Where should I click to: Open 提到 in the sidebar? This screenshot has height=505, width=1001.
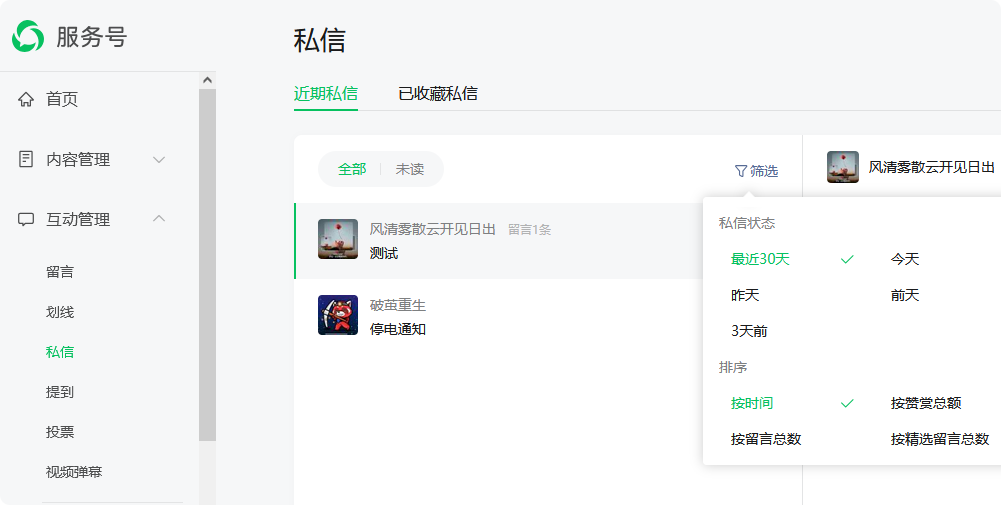click(x=60, y=392)
